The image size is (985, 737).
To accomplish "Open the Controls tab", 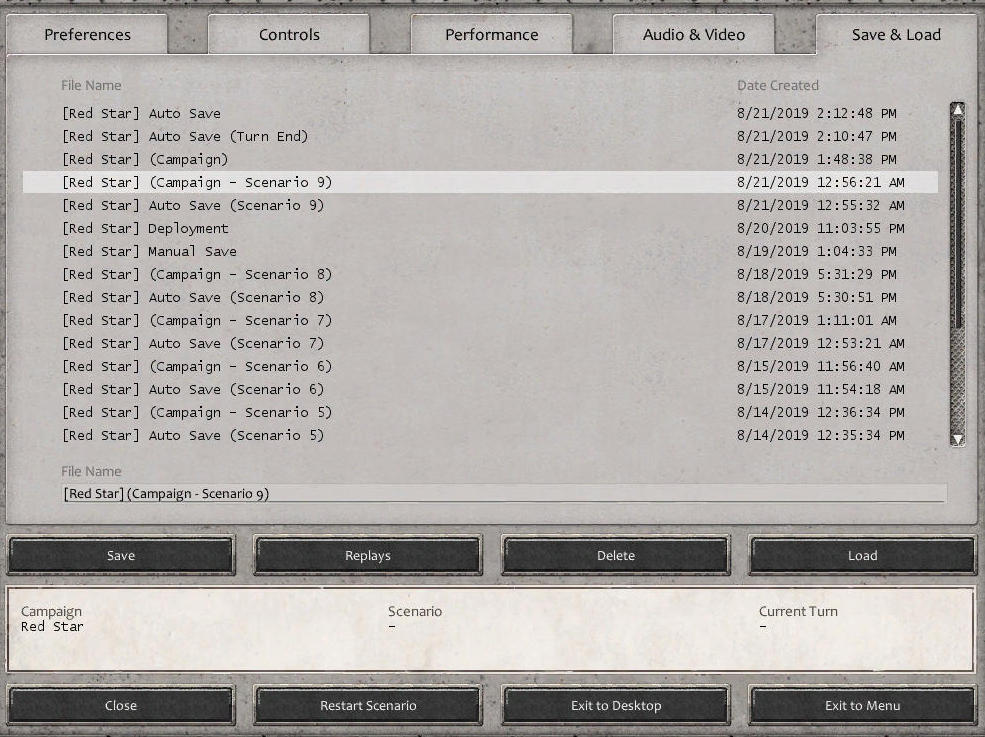I will click(289, 35).
